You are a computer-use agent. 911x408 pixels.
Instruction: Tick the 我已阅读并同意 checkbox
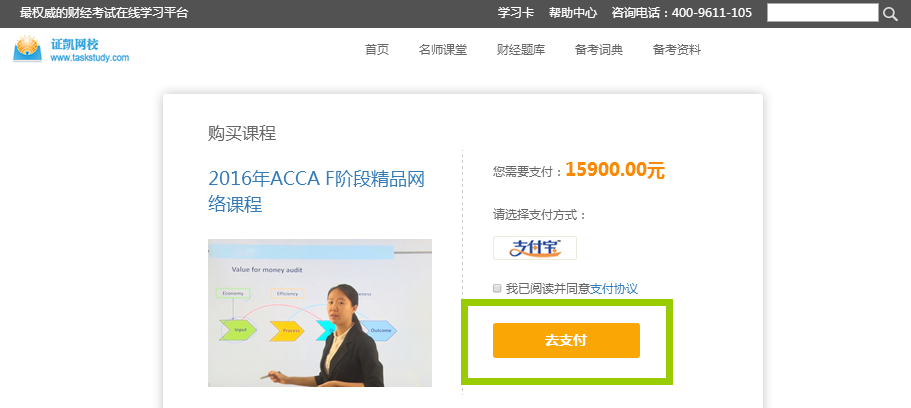coord(497,288)
